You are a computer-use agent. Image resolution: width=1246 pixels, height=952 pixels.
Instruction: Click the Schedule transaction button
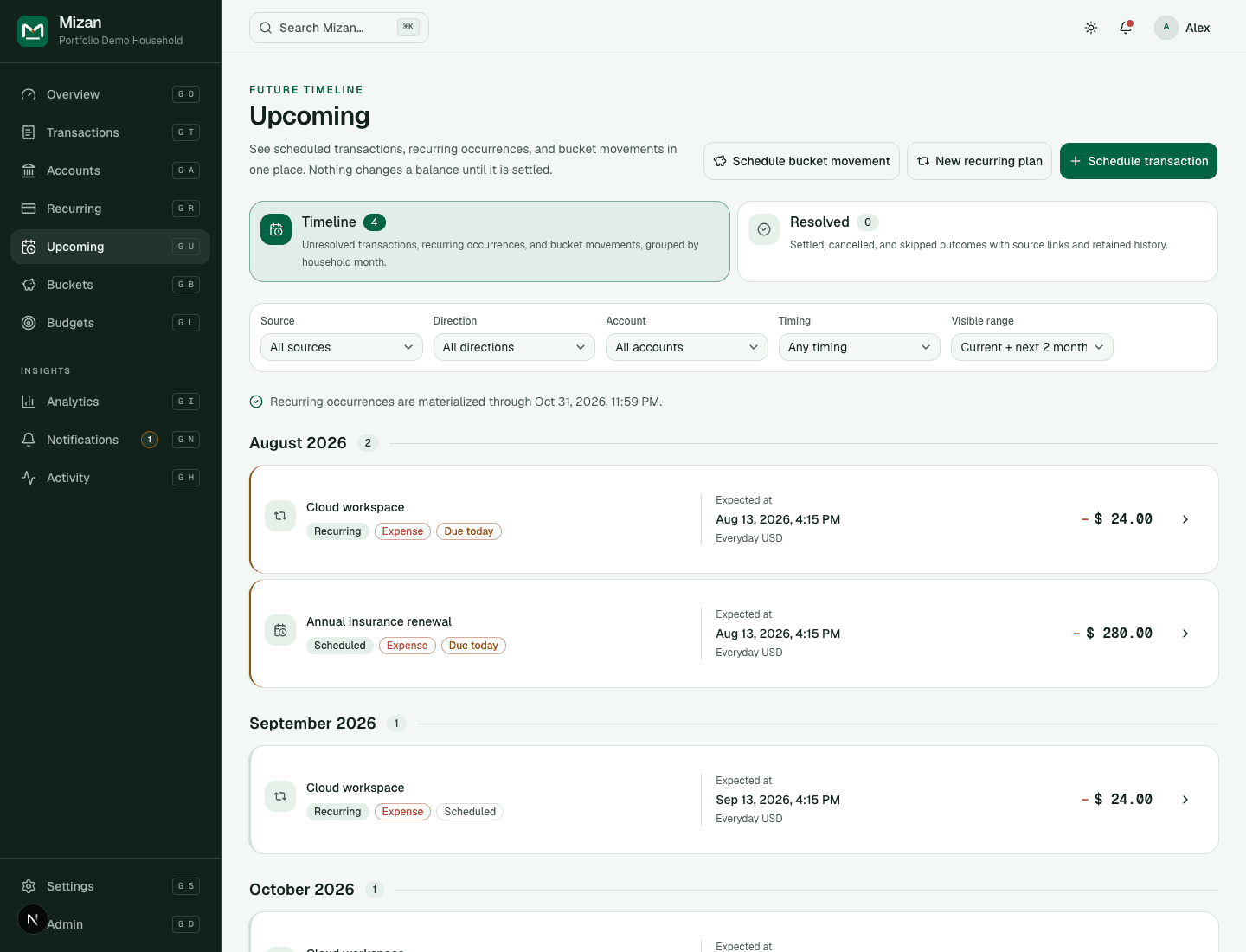(1139, 161)
